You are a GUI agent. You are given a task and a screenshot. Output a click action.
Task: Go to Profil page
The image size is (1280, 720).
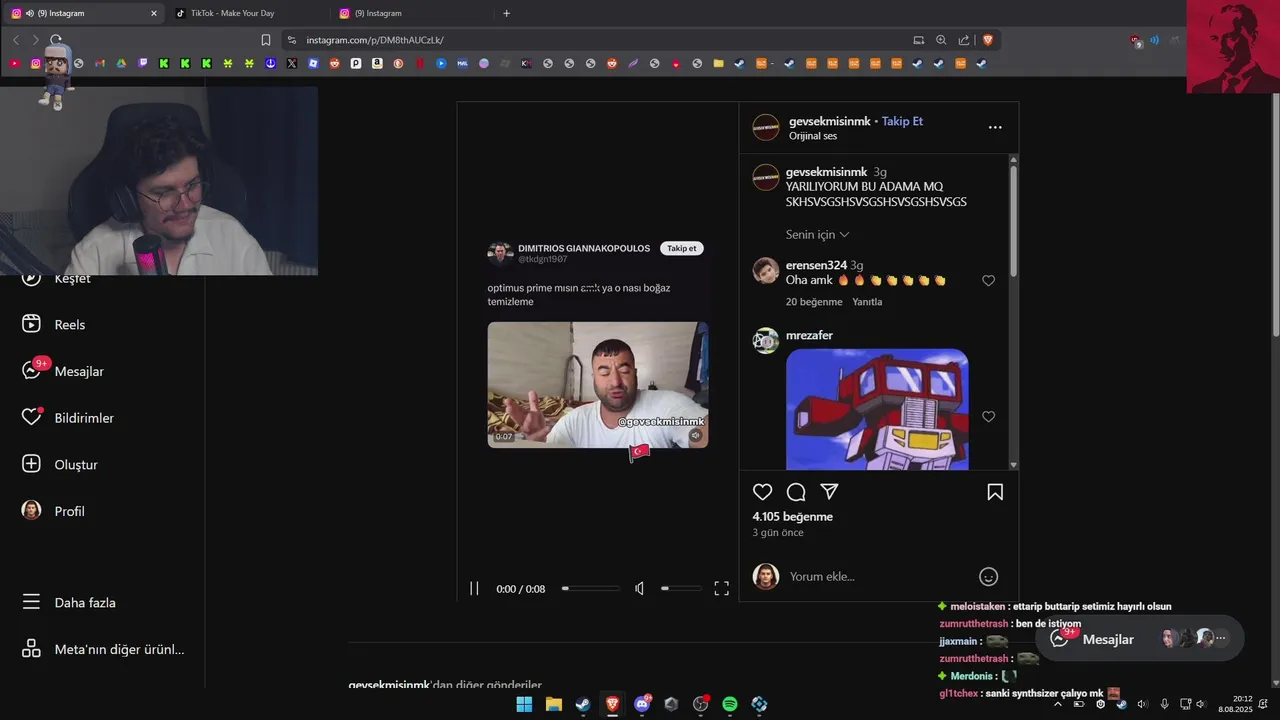(54, 511)
